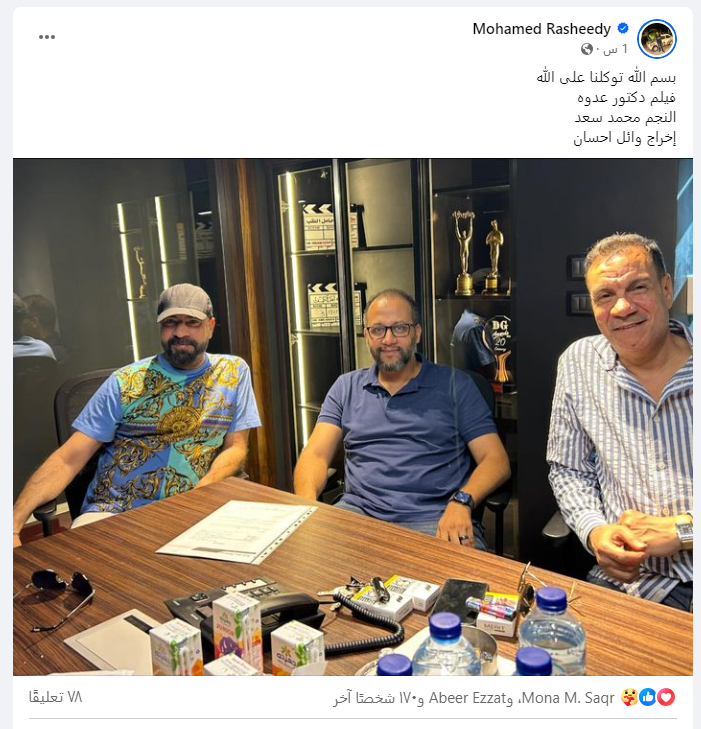The image size is (701, 729).
Task: Open list of 170 other people reacting
Action: (x=378, y=698)
